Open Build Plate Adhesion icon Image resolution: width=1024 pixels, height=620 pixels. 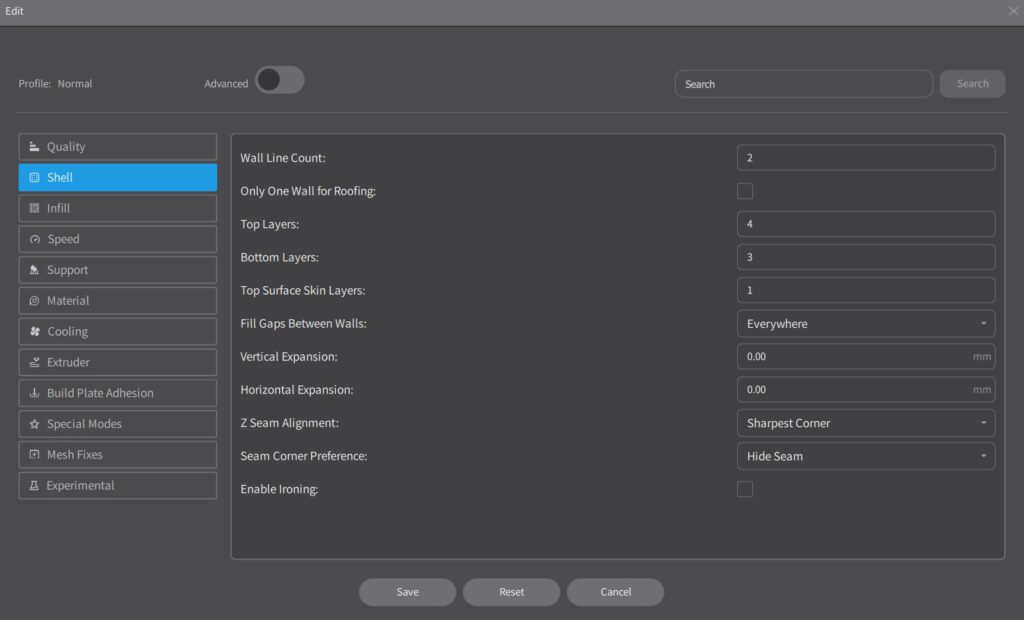[x=34, y=393]
